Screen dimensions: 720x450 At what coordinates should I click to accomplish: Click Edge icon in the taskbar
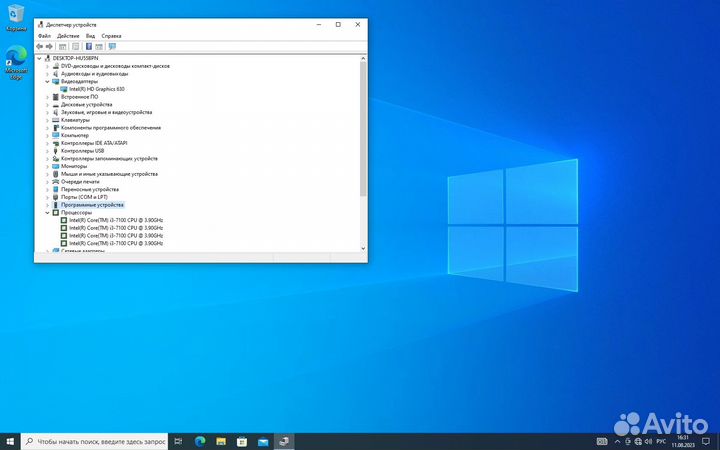click(x=200, y=441)
